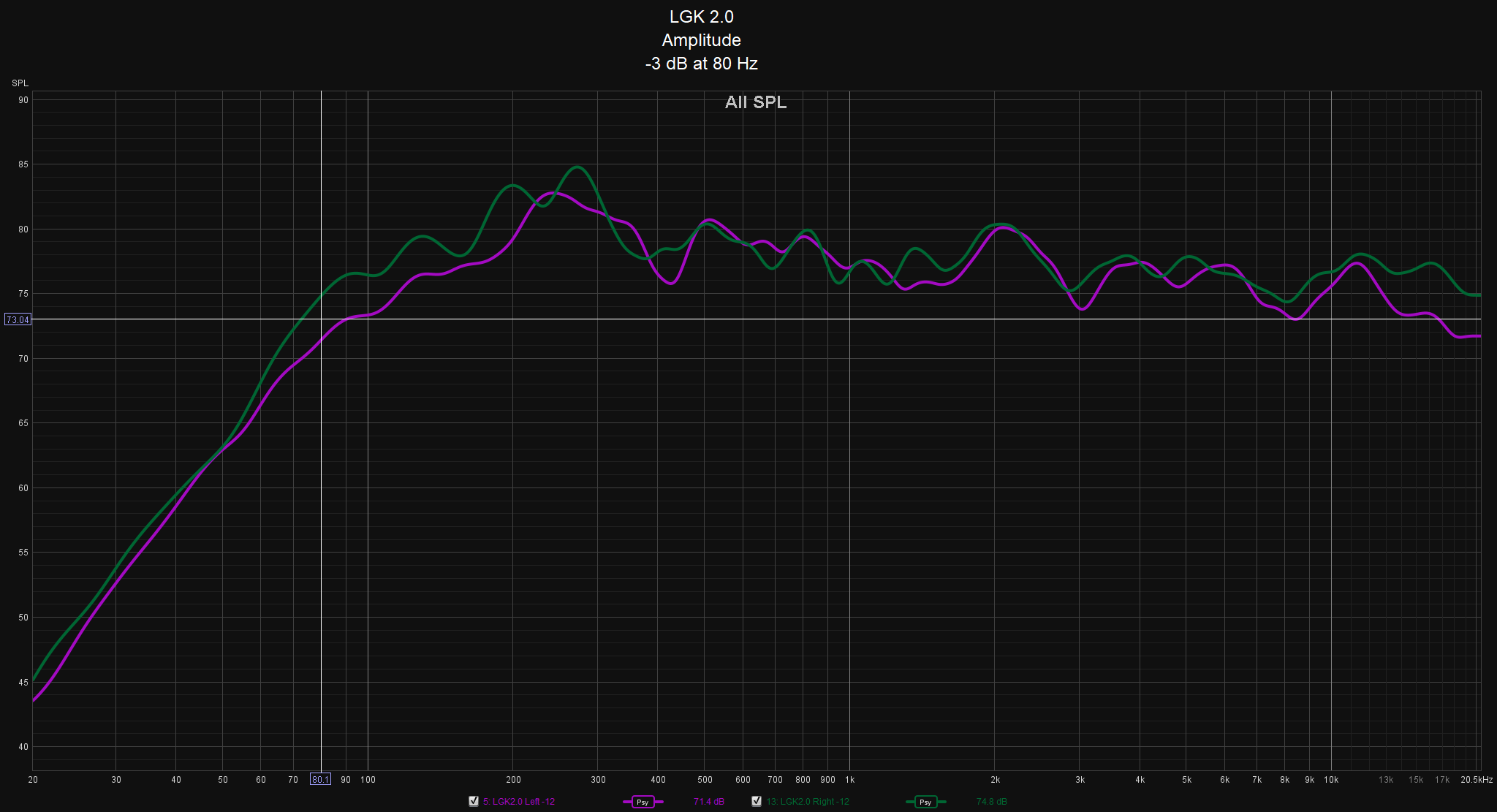1497x812 pixels.
Task: Click the 40 dB axis tick label
Action: coord(23,747)
